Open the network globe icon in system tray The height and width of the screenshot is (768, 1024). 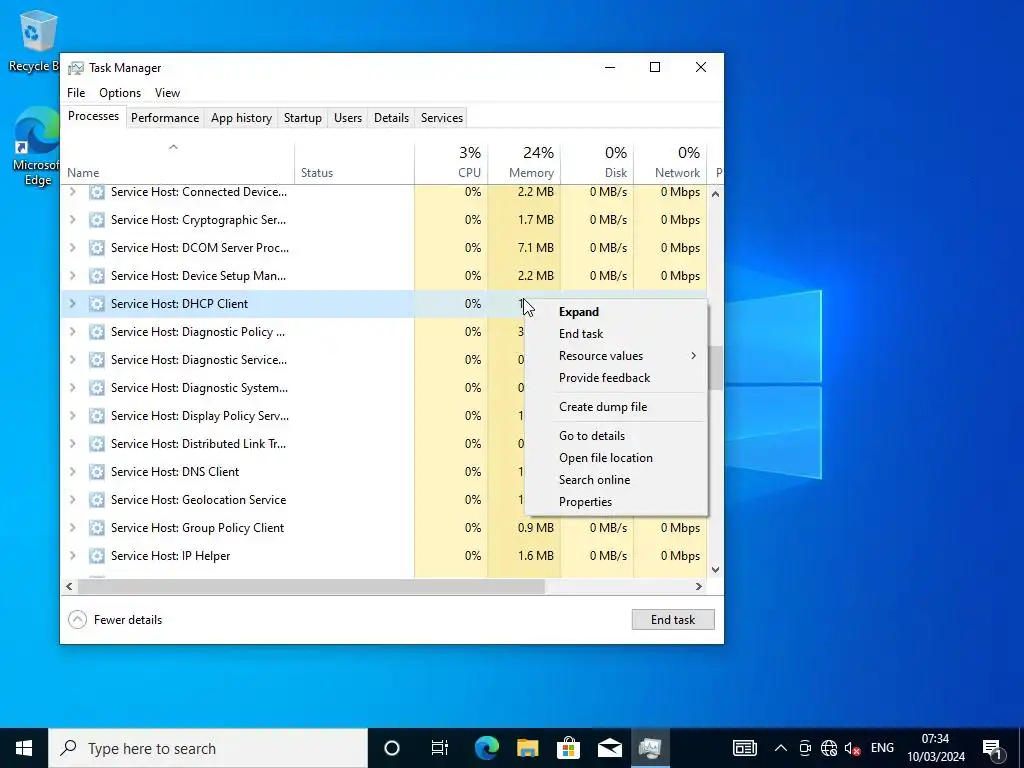(x=829, y=748)
